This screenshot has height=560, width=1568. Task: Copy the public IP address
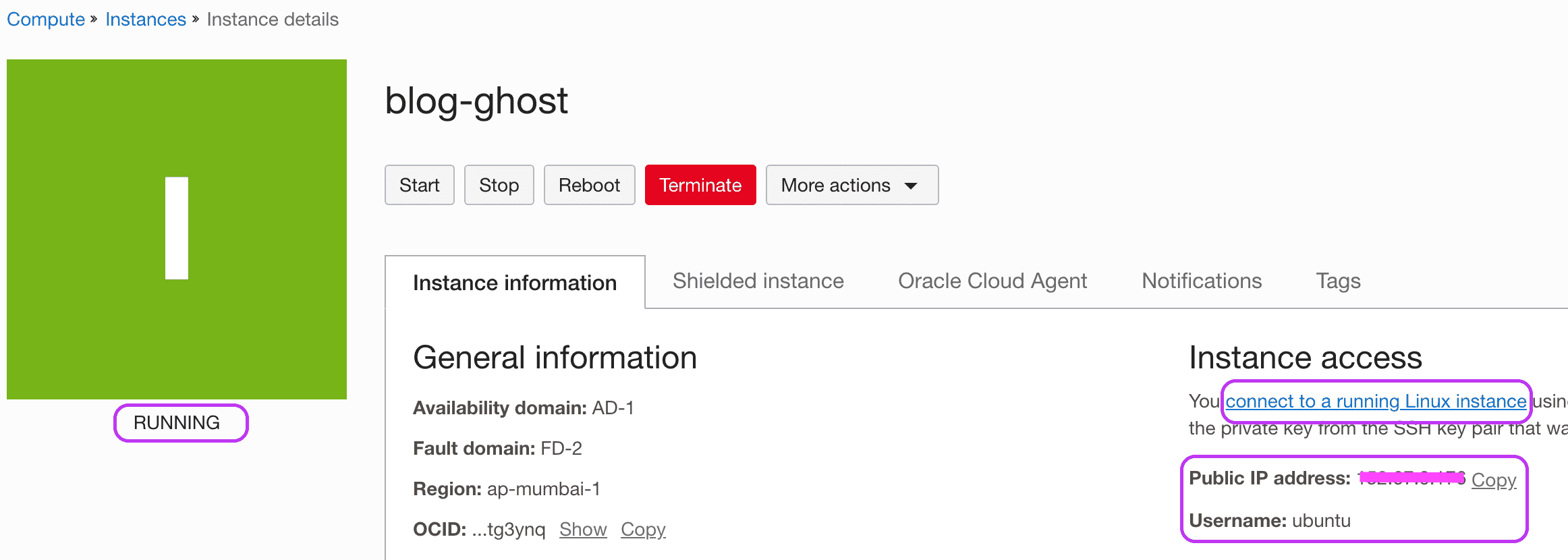1494,480
